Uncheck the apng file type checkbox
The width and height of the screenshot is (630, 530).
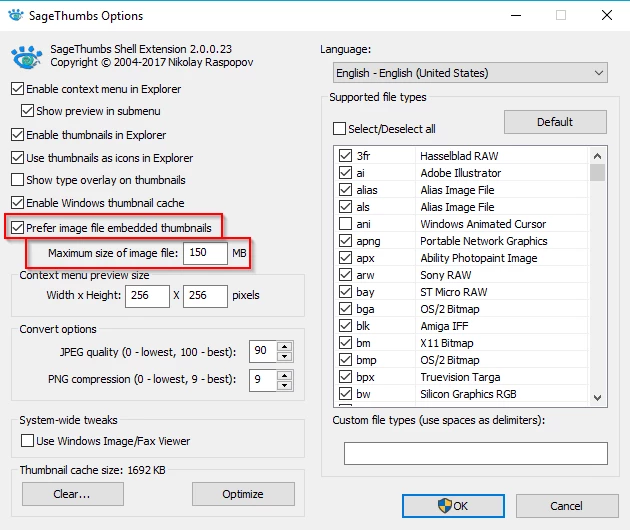click(345, 241)
